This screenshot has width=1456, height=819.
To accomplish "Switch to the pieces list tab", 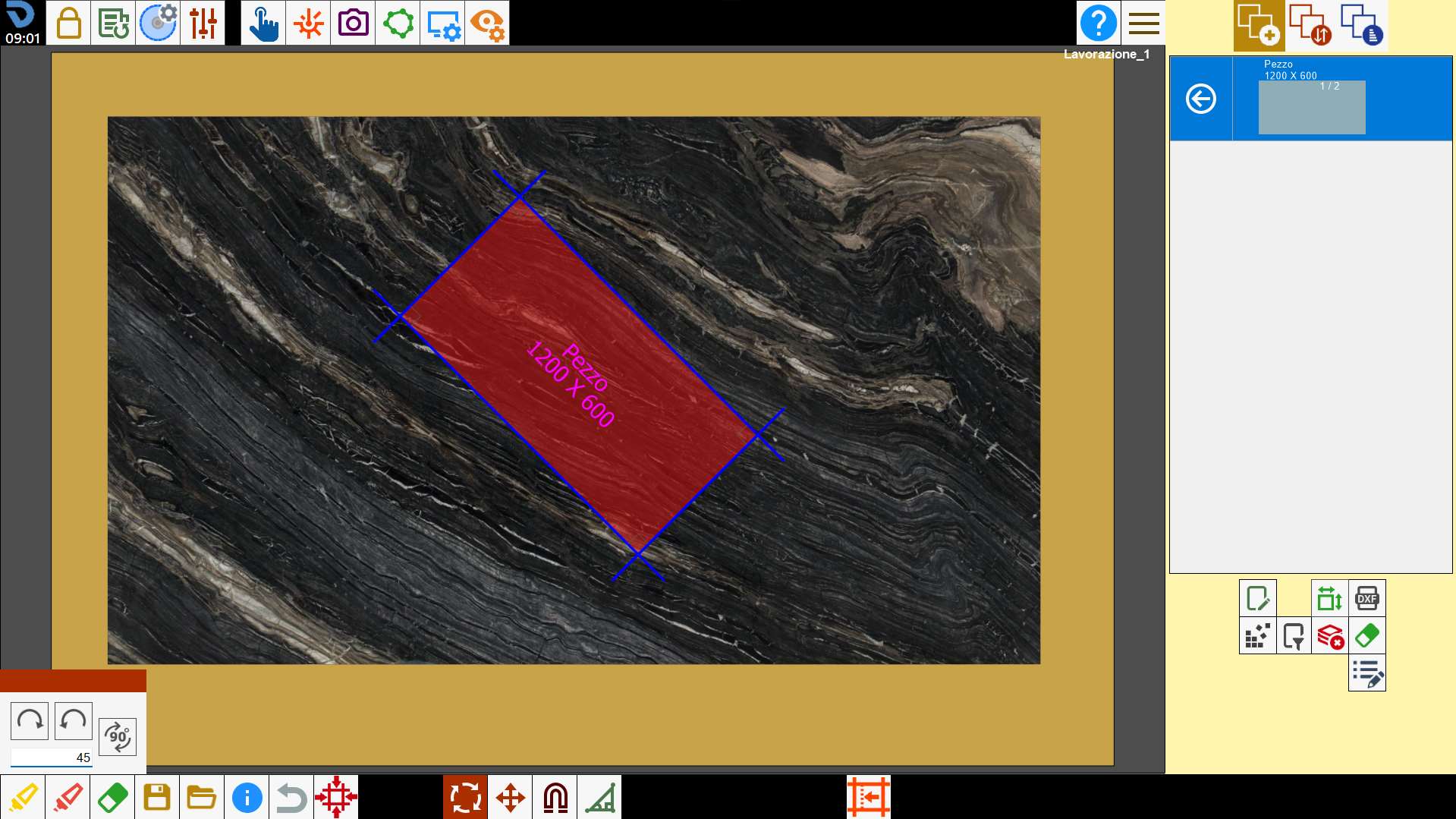I will pyautogui.click(x=1362, y=25).
